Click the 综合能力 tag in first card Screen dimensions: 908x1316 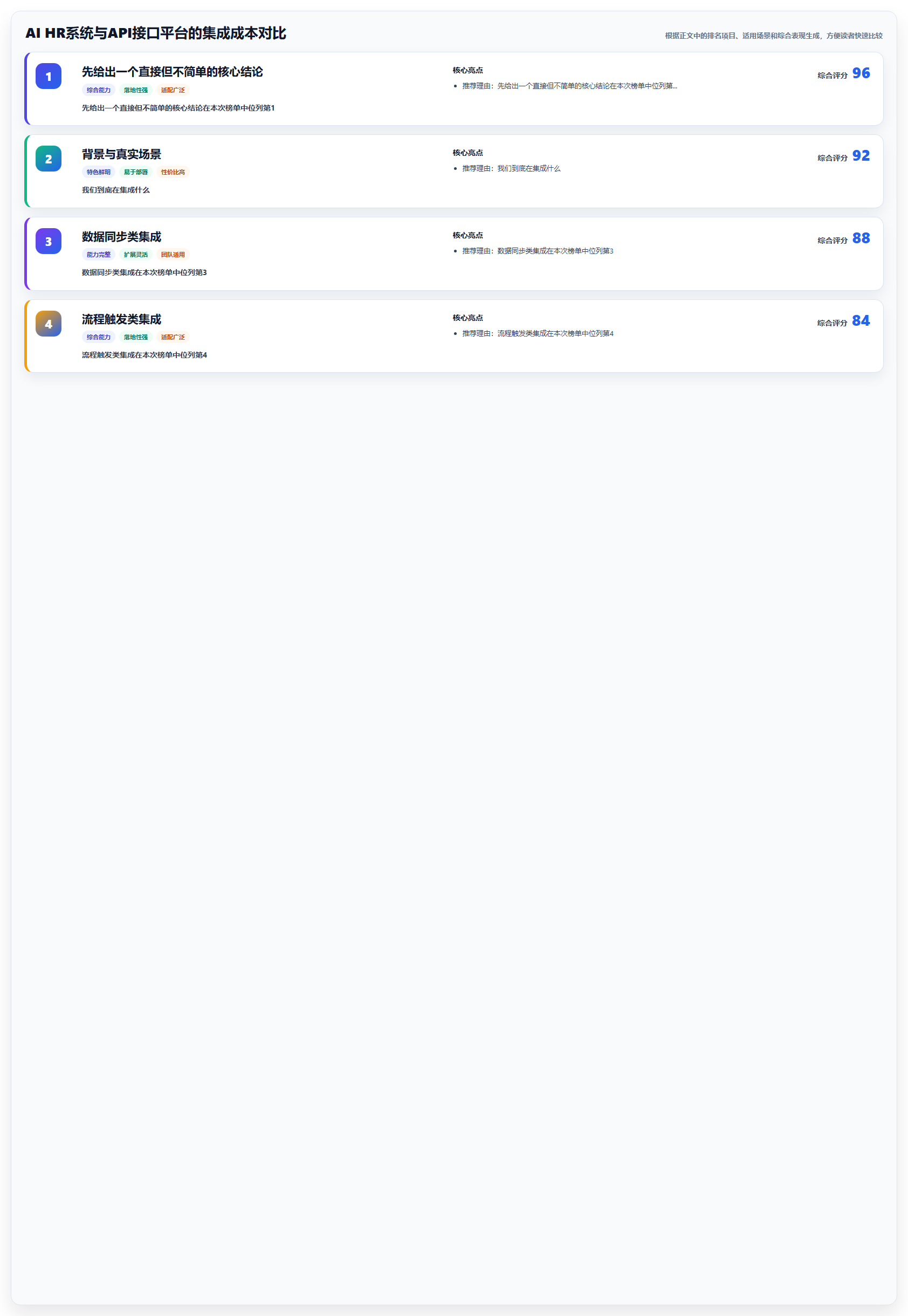pos(99,91)
